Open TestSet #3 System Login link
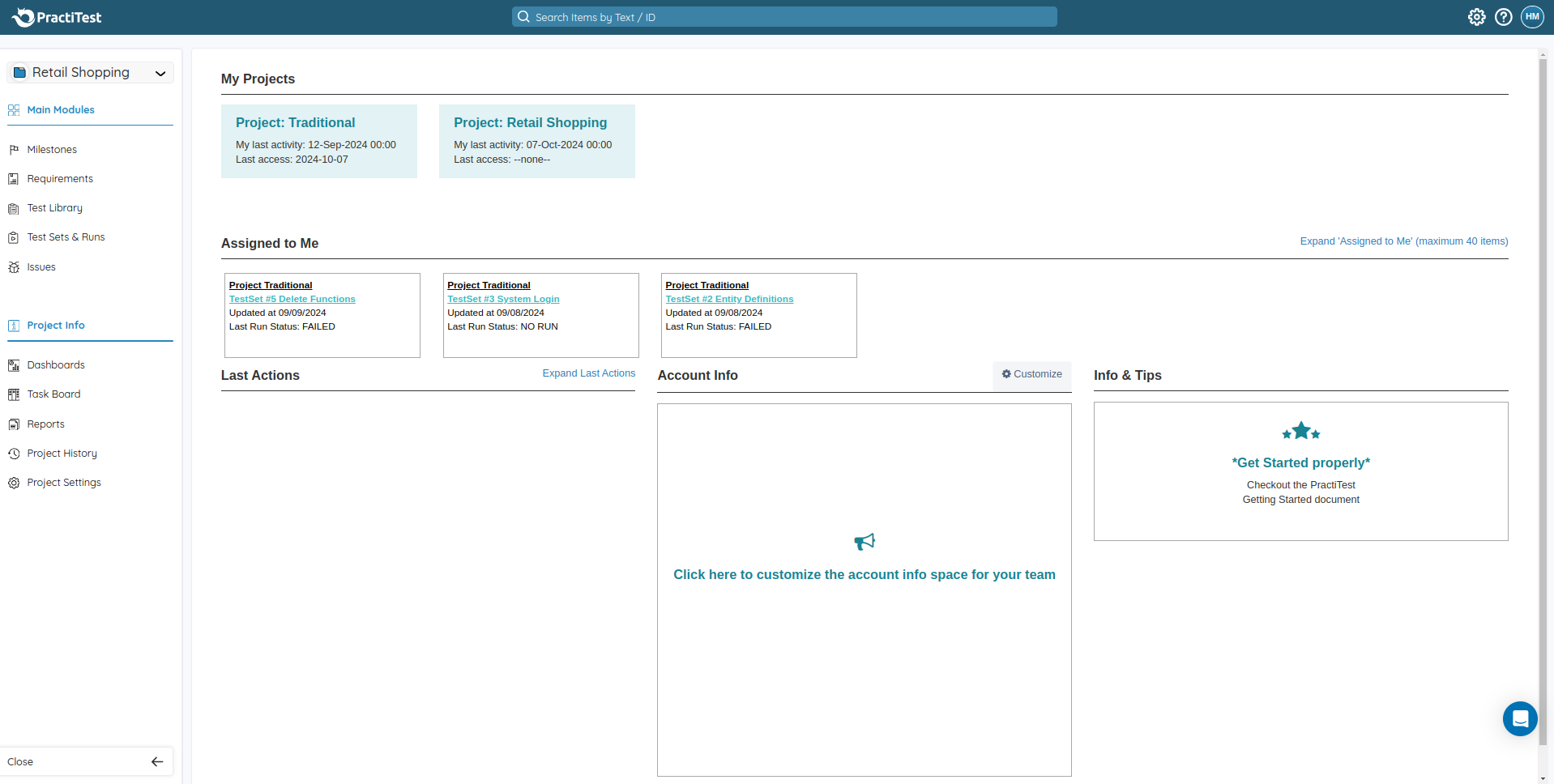 click(502, 299)
